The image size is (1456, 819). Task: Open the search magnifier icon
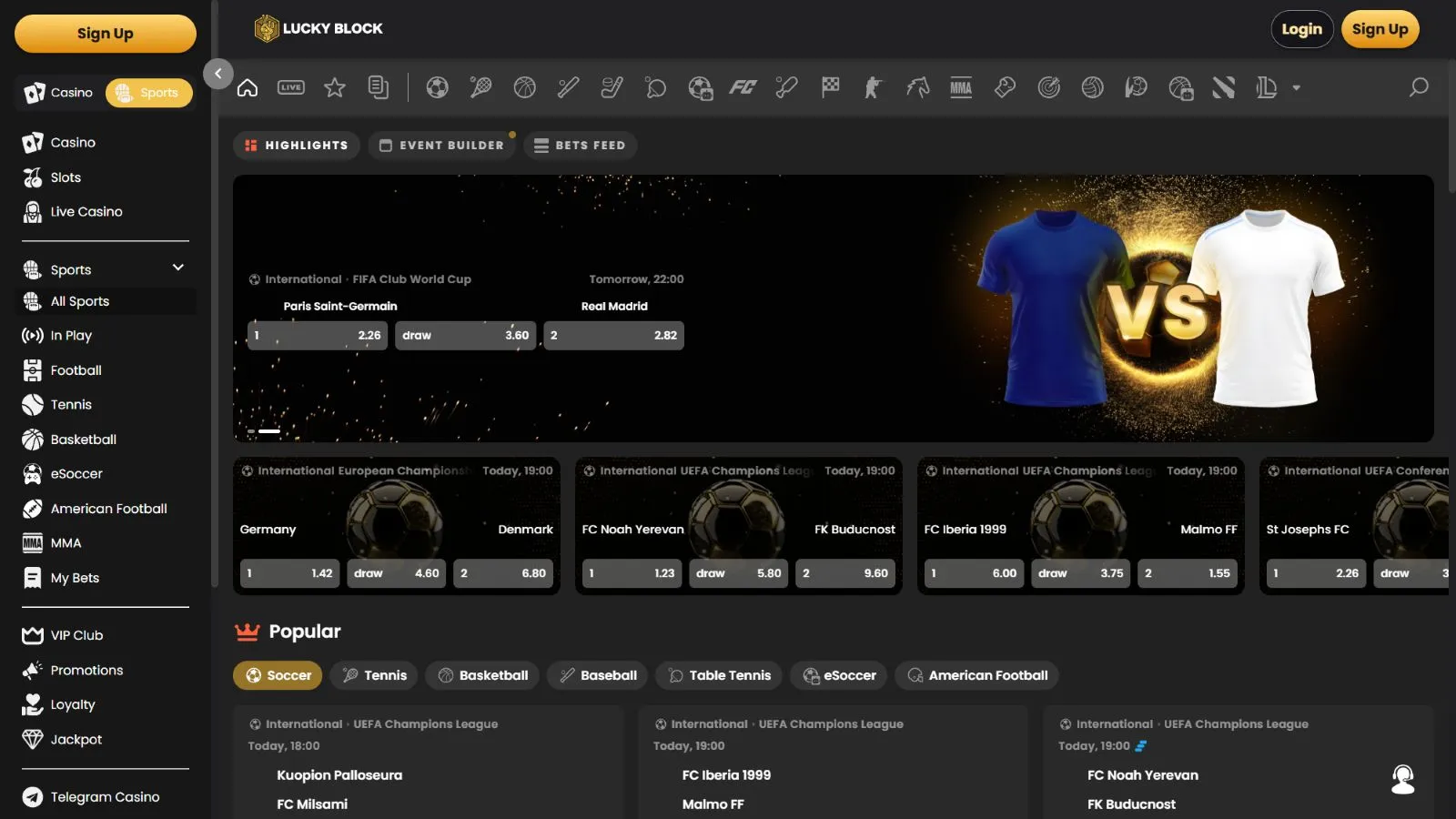tap(1418, 87)
